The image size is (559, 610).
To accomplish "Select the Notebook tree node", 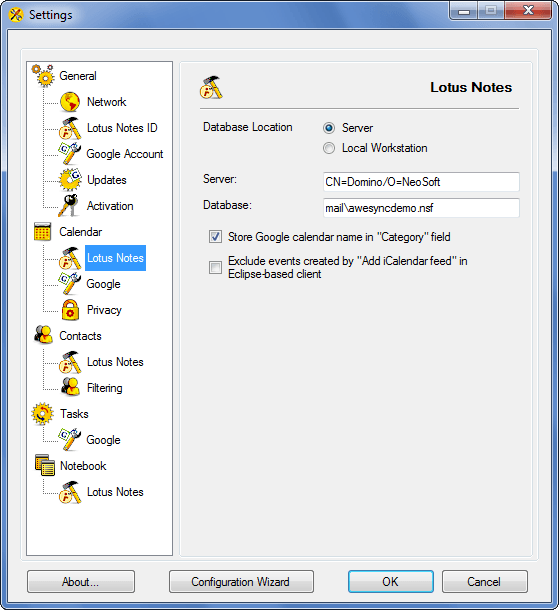I will tap(83, 466).
